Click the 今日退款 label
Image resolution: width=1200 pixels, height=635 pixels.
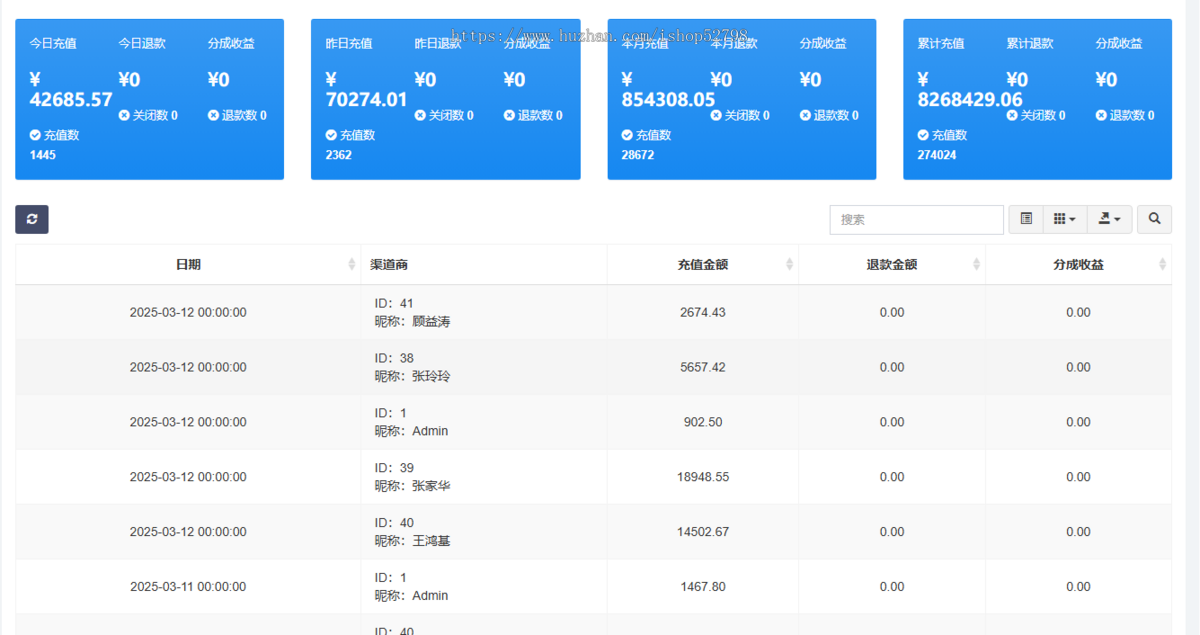click(x=142, y=44)
